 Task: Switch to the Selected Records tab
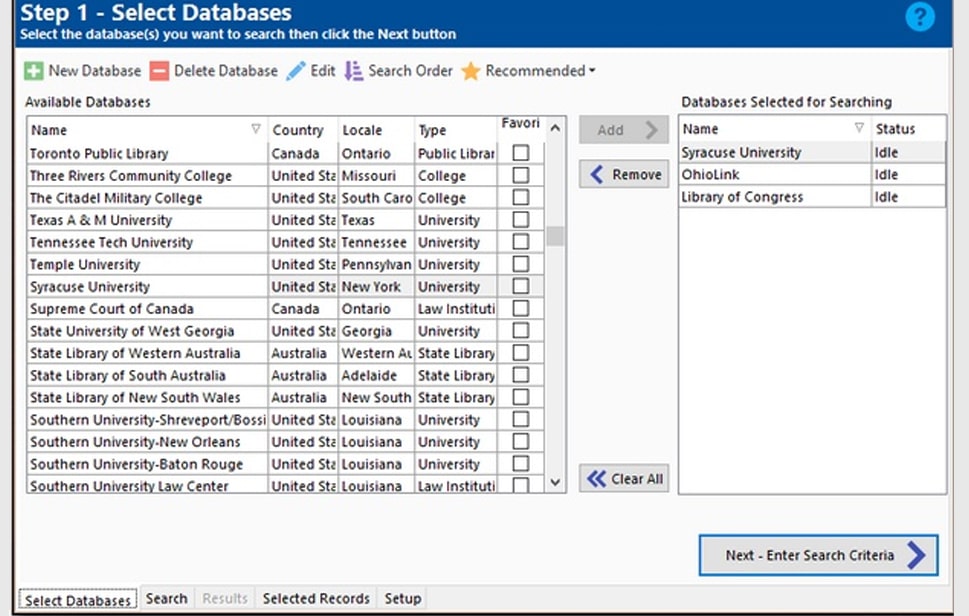point(316,599)
